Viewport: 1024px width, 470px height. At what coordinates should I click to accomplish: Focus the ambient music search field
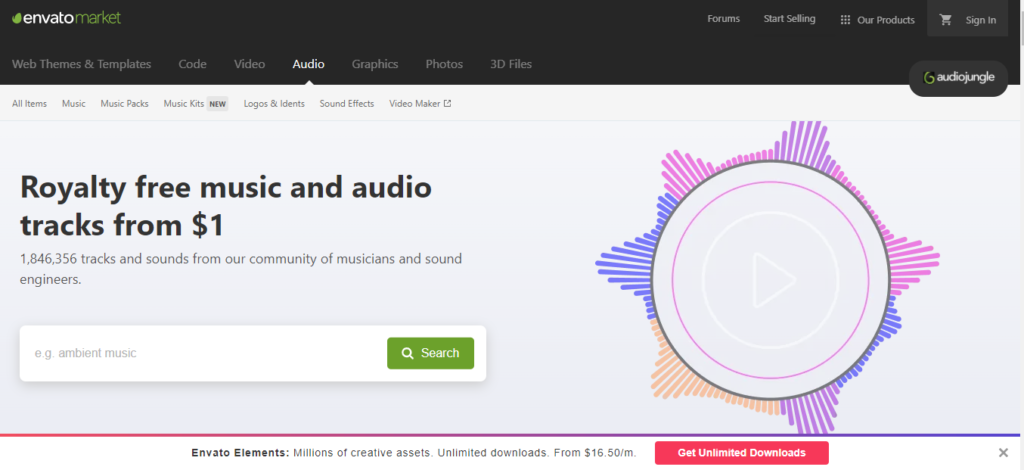[202, 353]
